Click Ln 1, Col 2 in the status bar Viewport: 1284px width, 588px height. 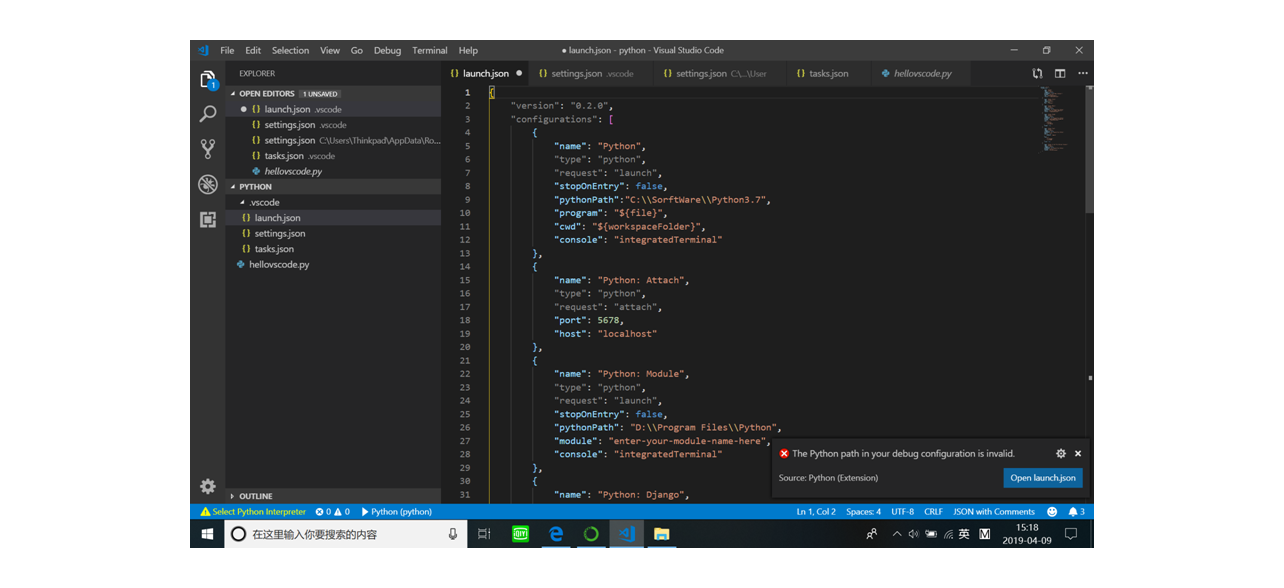tap(816, 511)
